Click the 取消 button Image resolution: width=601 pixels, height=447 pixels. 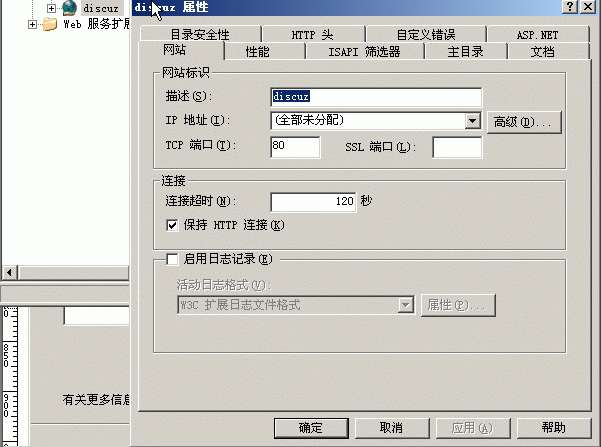tap(392, 428)
